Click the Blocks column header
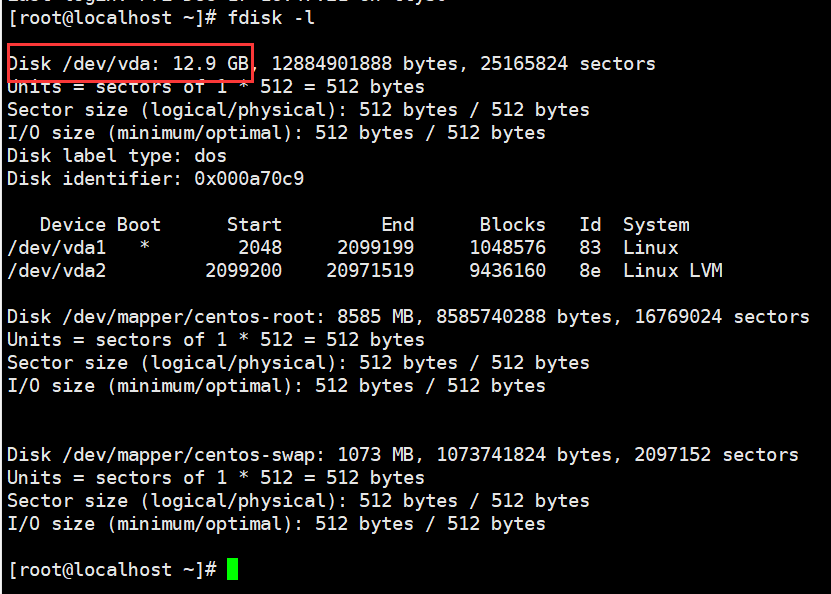 [x=513, y=225]
